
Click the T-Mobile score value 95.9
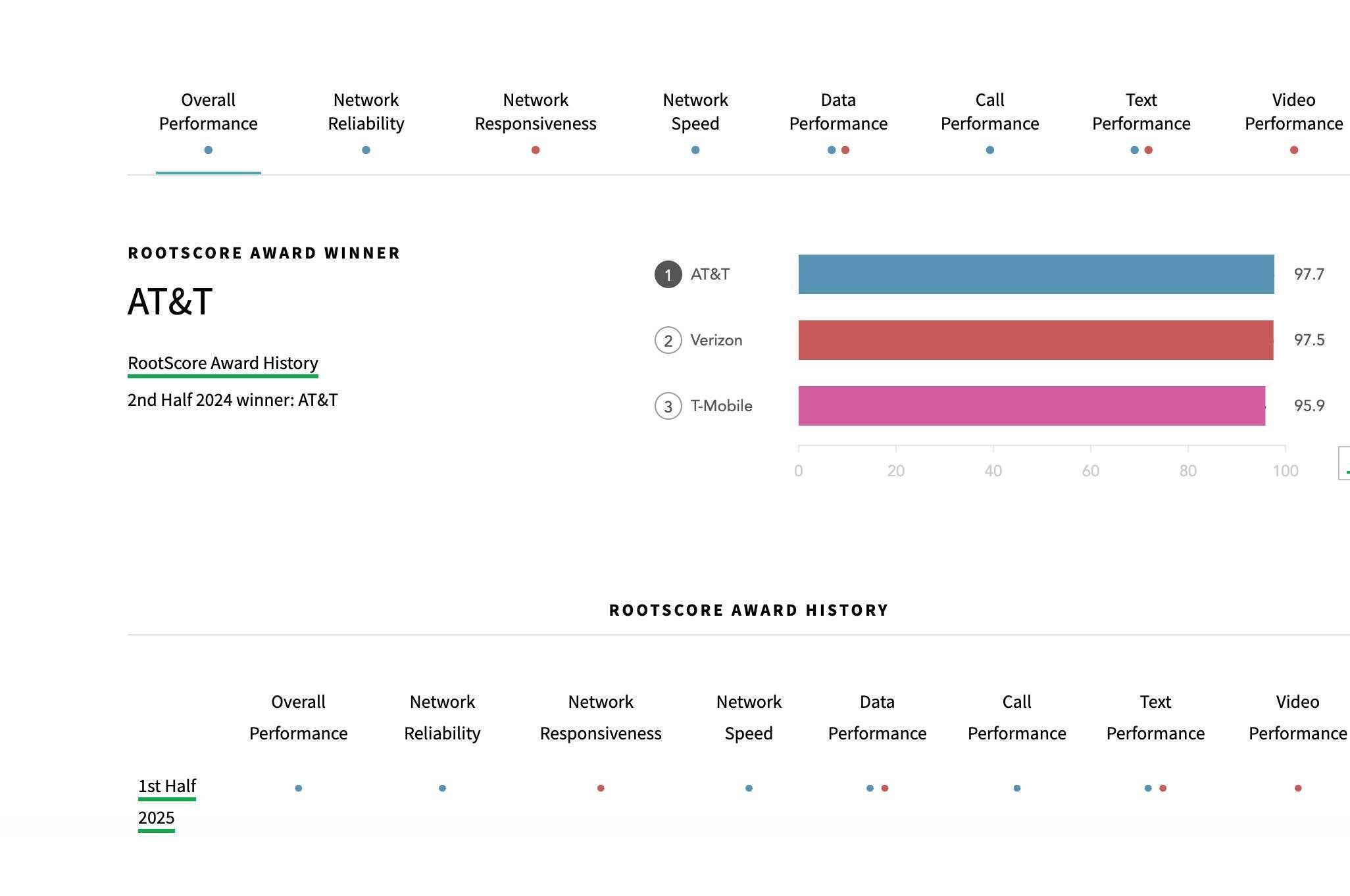(1309, 406)
